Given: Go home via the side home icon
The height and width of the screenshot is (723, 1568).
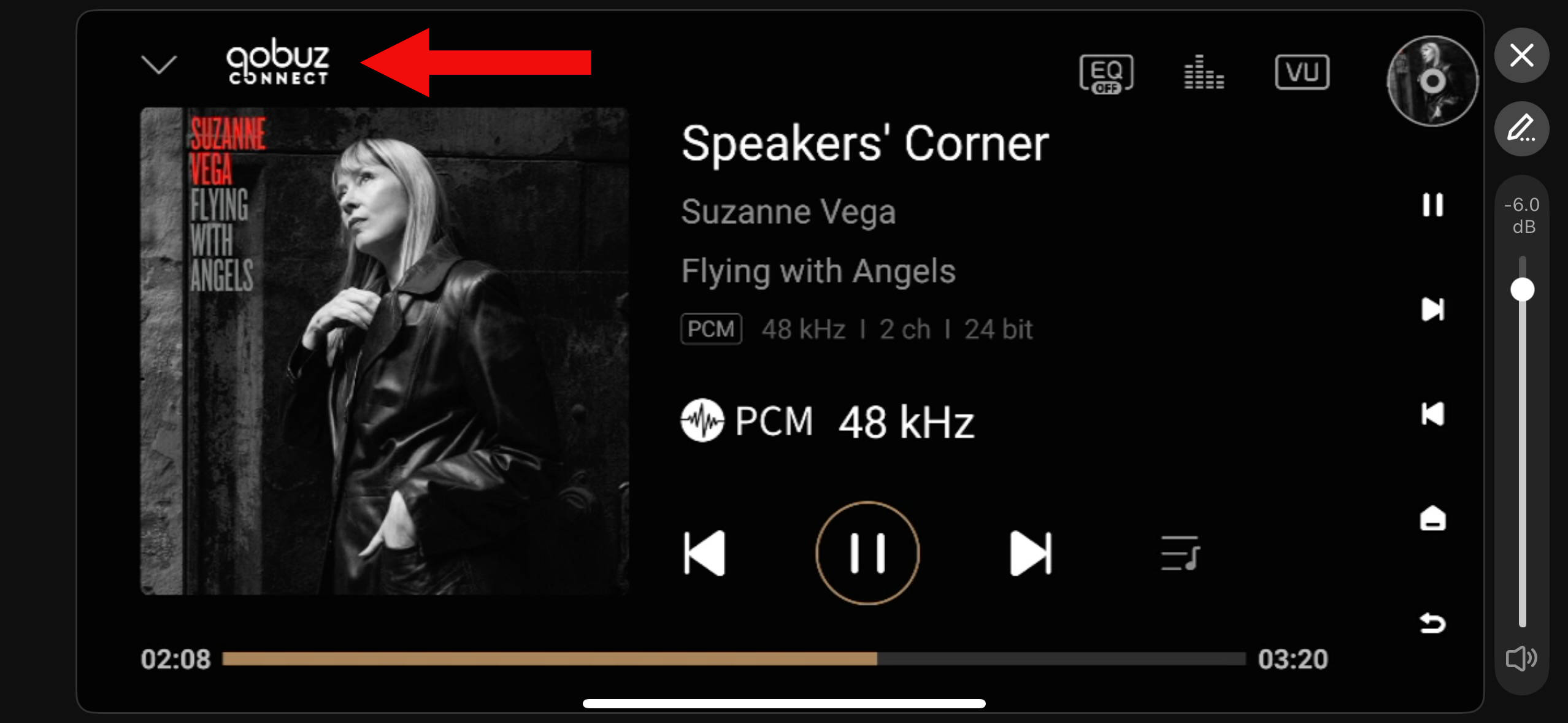Looking at the screenshot, I should 1433,518.
